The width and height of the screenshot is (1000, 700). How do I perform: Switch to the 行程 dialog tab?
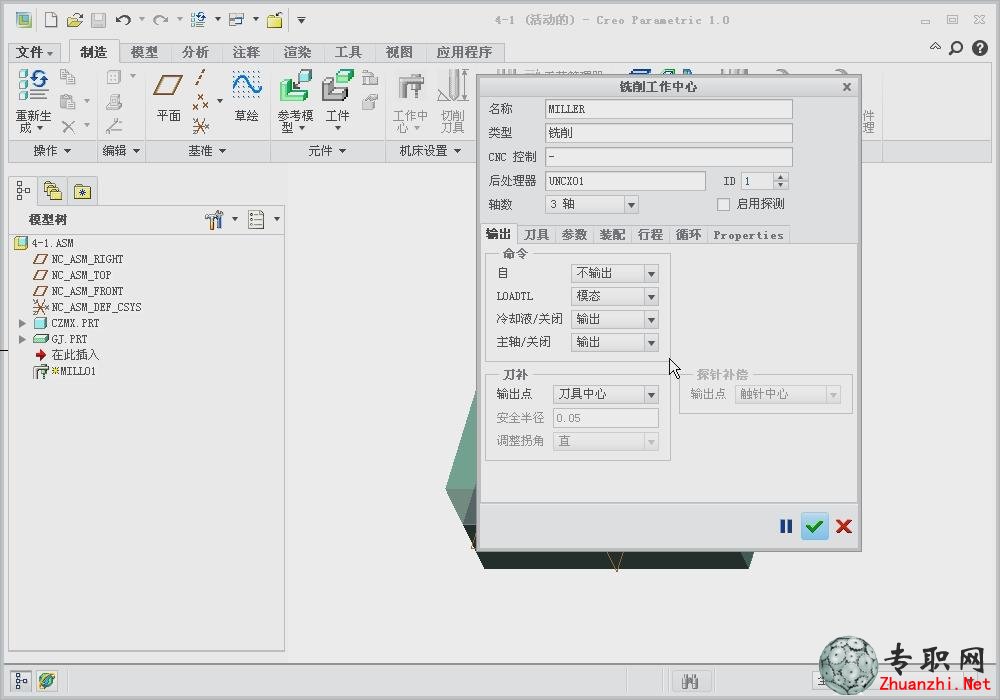(650, 235)
